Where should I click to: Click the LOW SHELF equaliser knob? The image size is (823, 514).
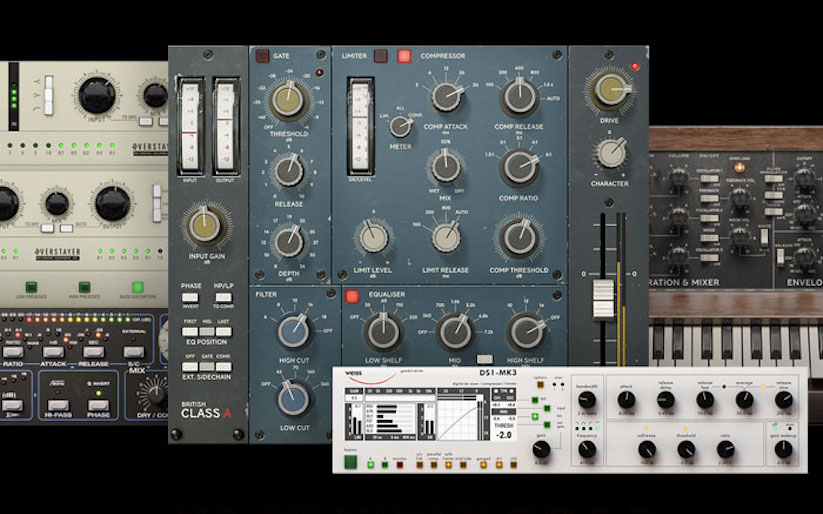383,332
